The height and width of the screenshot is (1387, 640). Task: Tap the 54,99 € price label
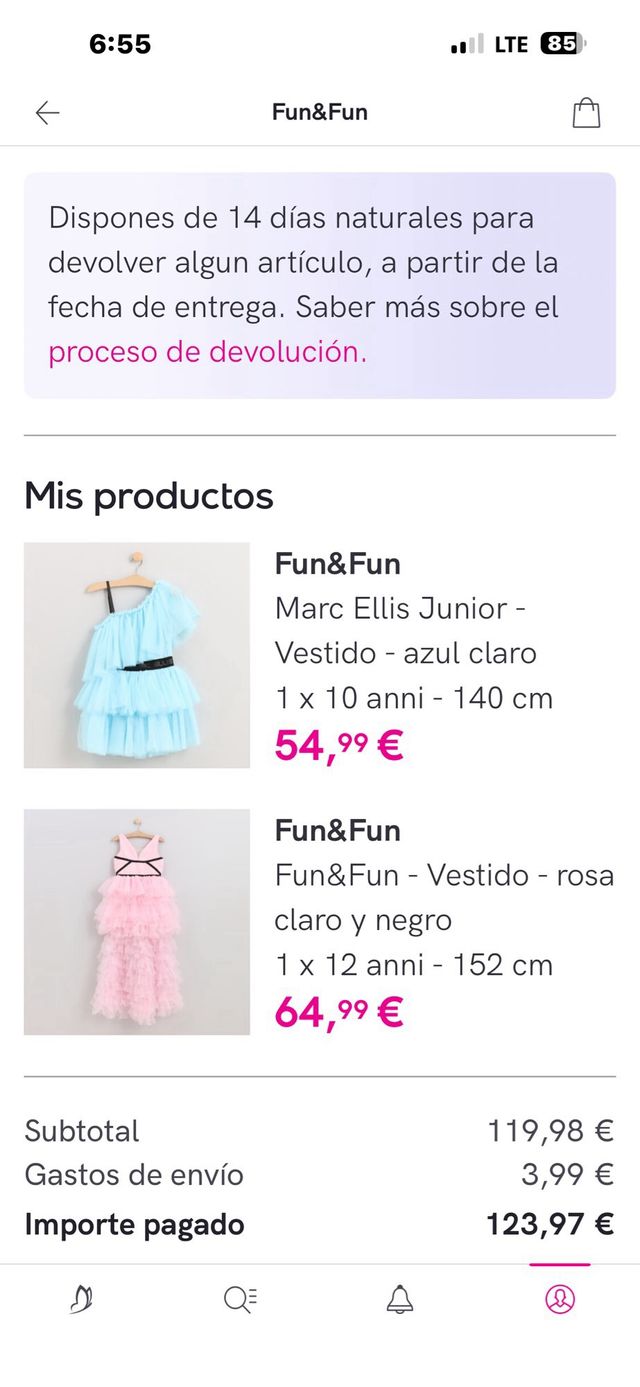click(x=337, y=745)
